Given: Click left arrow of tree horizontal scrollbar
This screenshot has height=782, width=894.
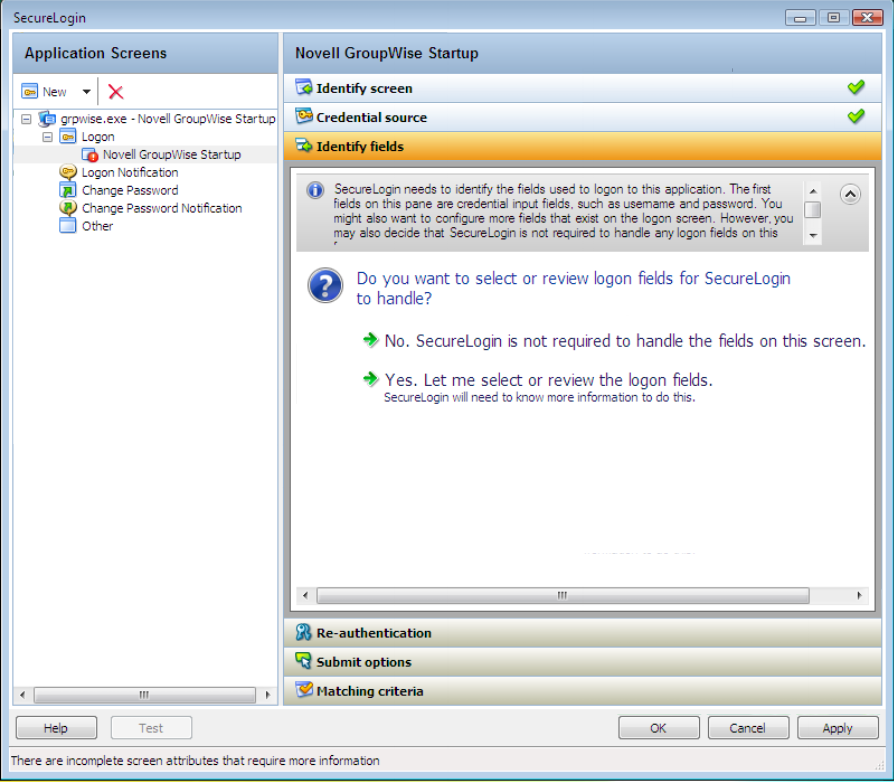Looking at the screenshot, I should pos(22,695).
